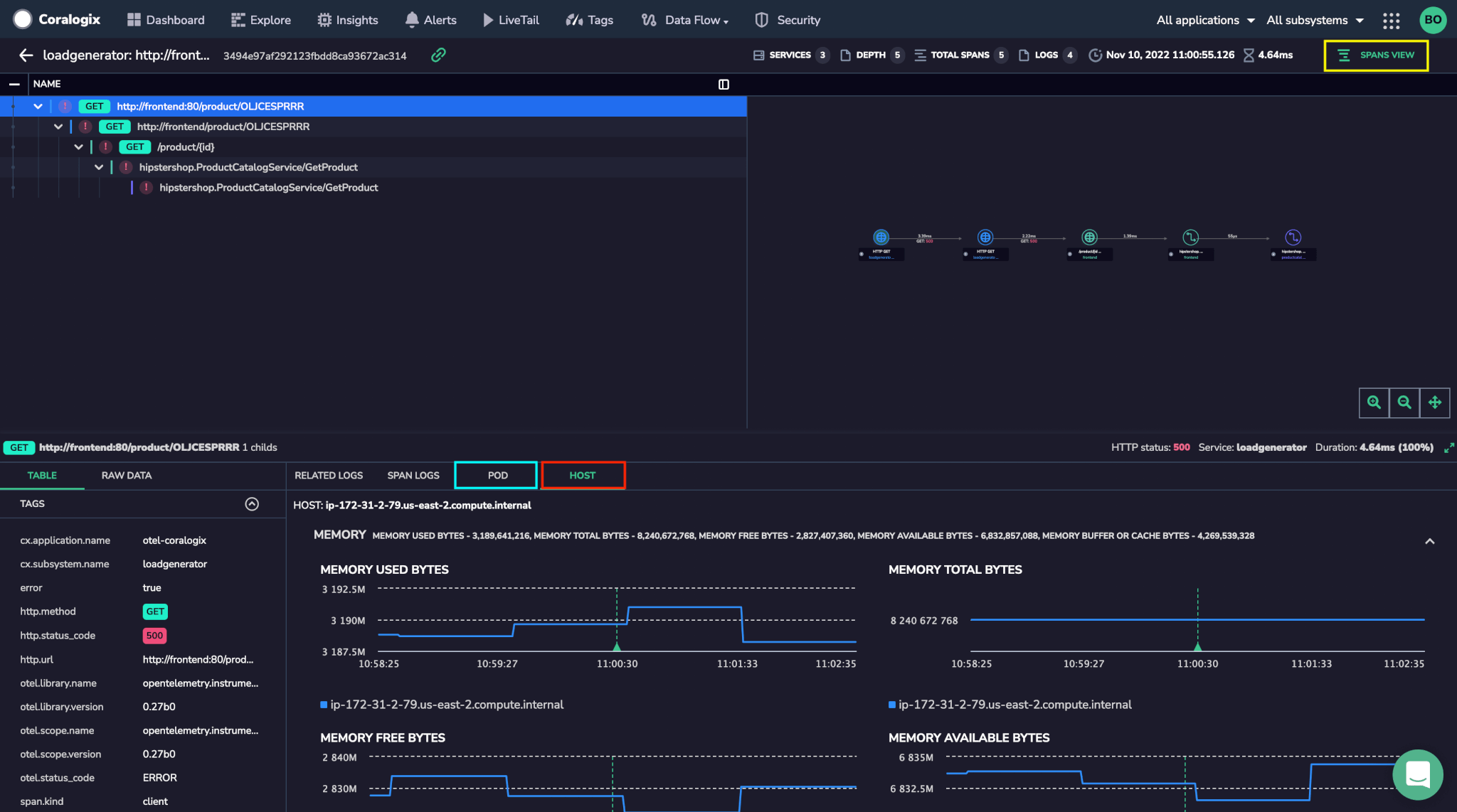The image size is (1457, 812).
Task: Switch to the RAW DATA tab
Action: (x=127, y=475)
